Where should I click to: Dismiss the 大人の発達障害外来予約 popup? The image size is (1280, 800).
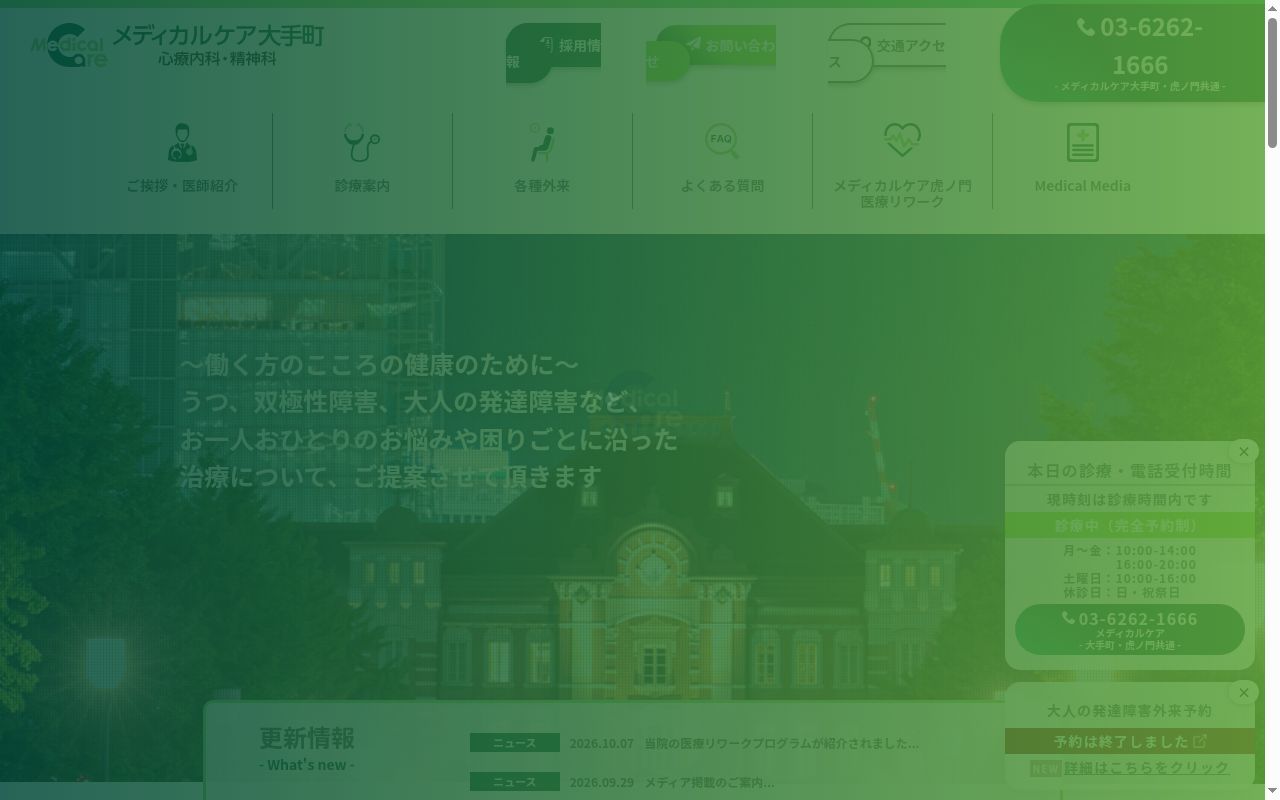coord(1244,692)
